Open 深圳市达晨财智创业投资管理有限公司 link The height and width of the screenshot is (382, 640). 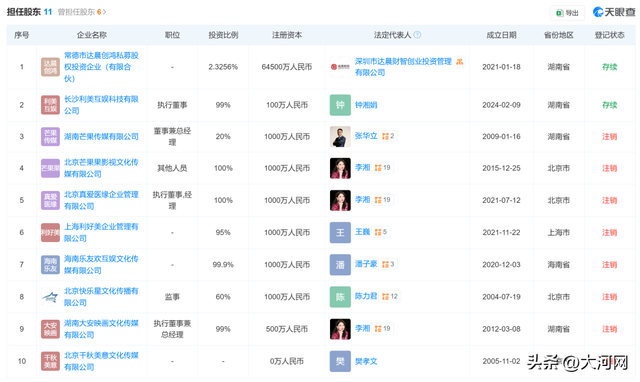(403, 67)
